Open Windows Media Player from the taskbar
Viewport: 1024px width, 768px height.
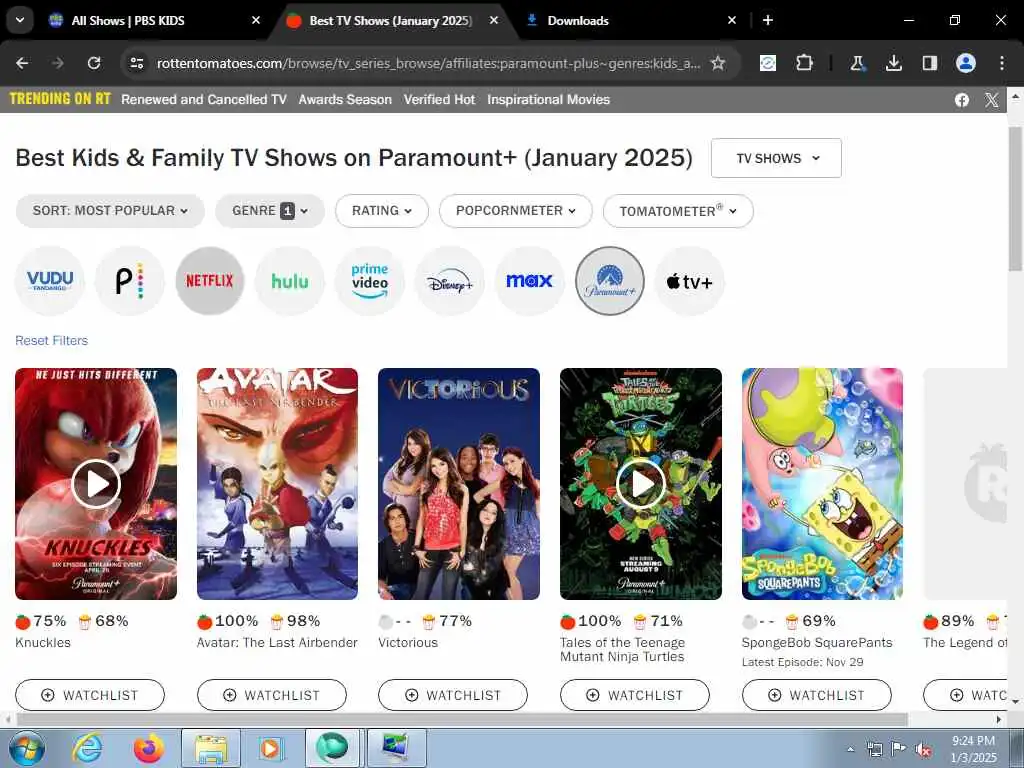pyautogui.click(x=270, y=748)
